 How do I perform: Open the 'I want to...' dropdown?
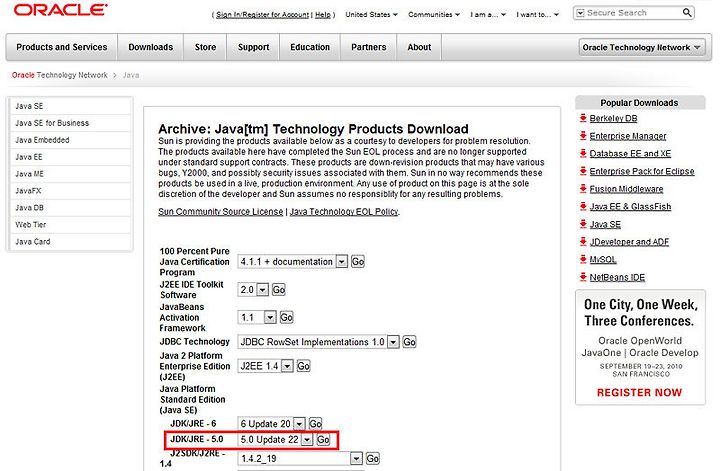[x=537, y=15]
